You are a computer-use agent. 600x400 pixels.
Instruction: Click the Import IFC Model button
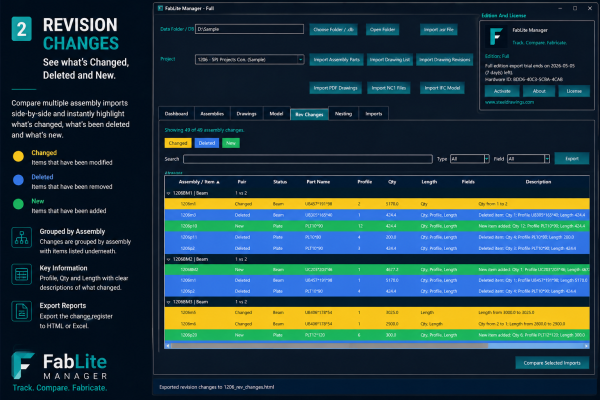tap(442, 88)
